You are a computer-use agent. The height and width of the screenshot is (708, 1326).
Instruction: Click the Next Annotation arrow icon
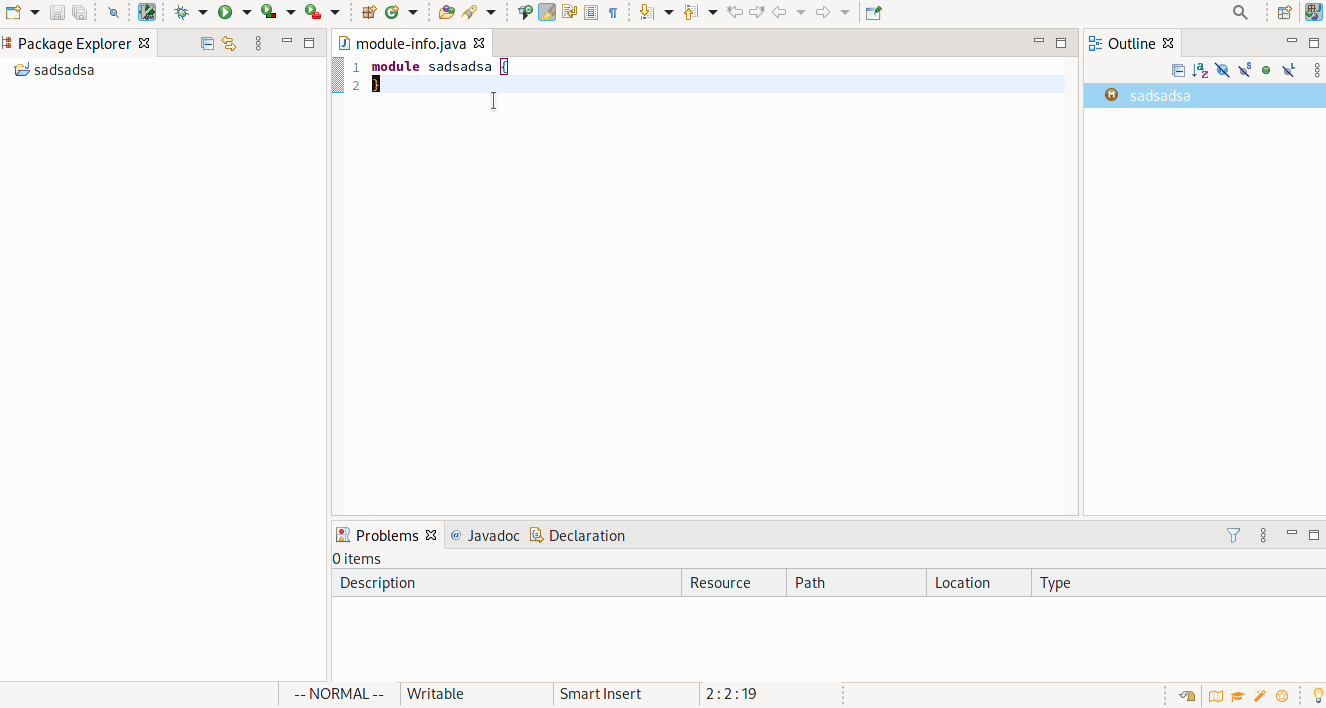(647, 12)
